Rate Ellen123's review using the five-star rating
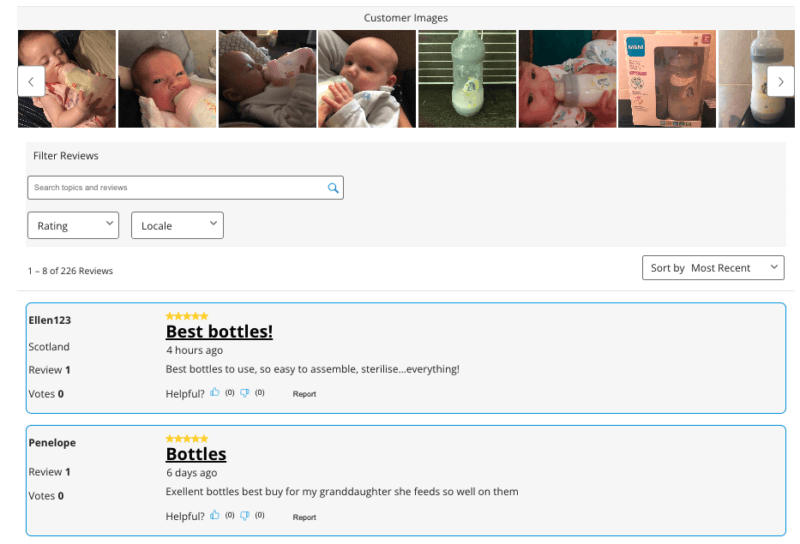The width and height of the screenshot is (800, 544). (187, 316)
